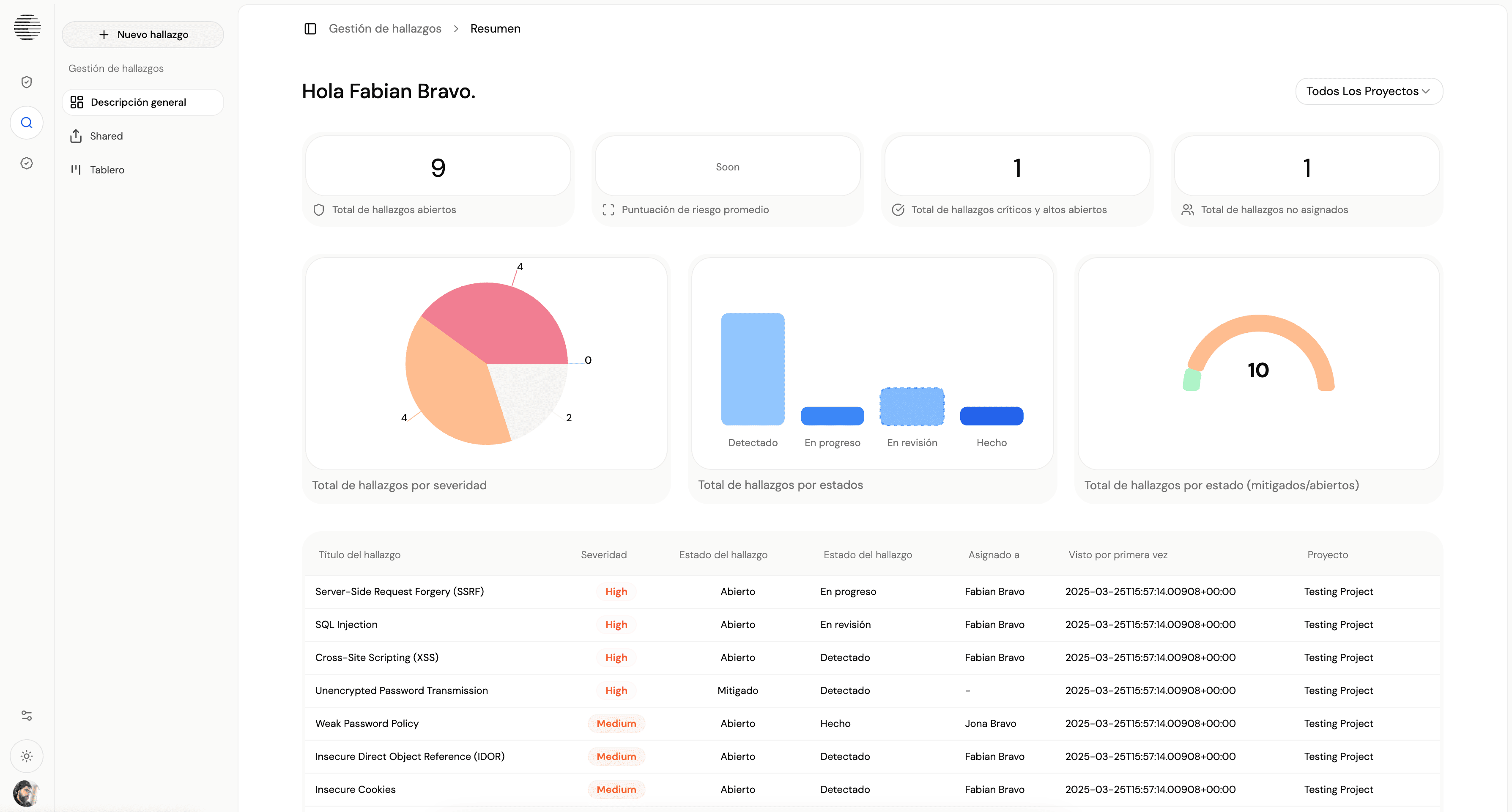Click your profile avatar at bottom left
The width and height of the screenshot is (1512, 812).
pyautogui.click(x=26, y=793)
